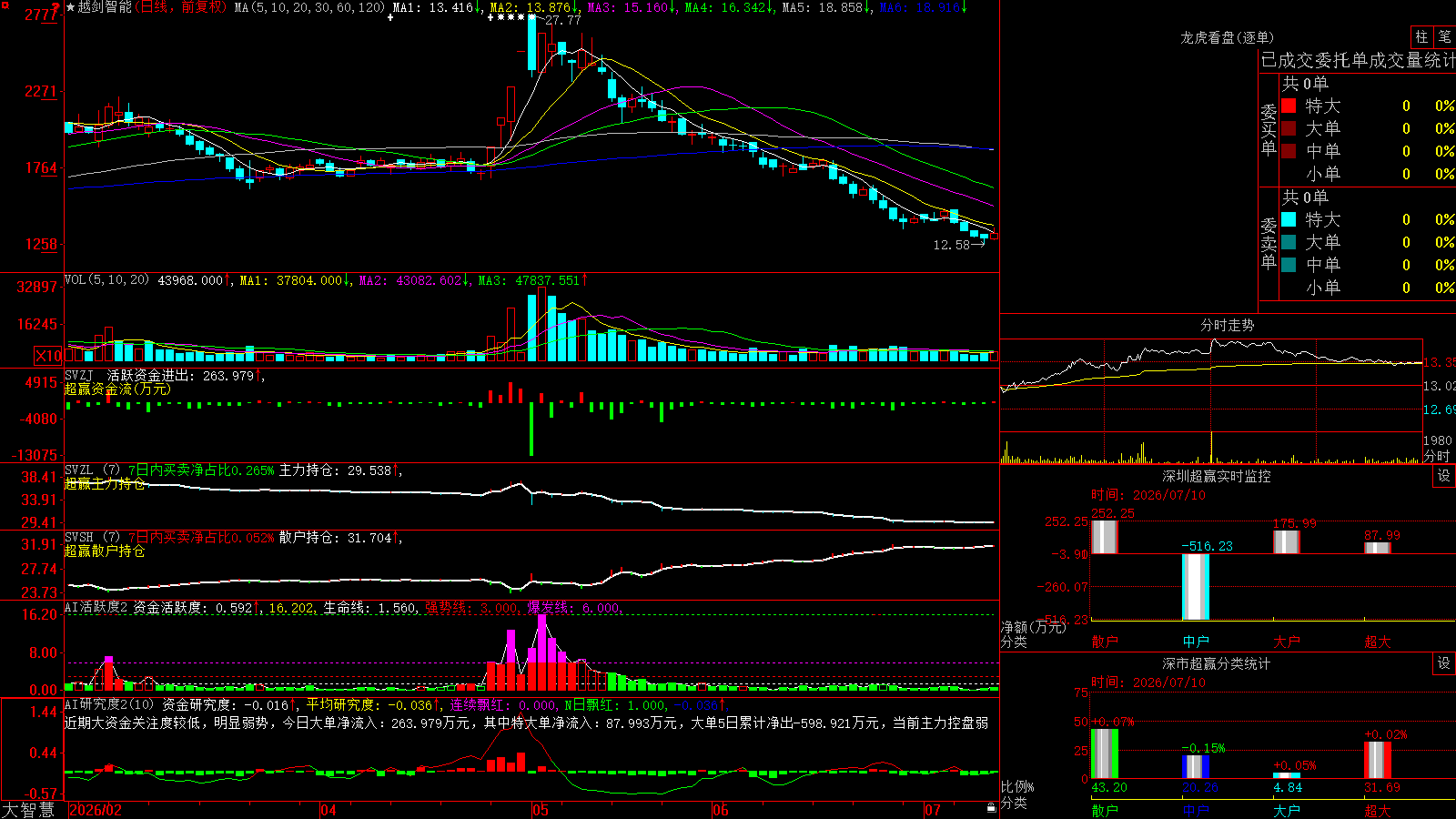Open the (日线,前复权) period selector

point(181,7)
